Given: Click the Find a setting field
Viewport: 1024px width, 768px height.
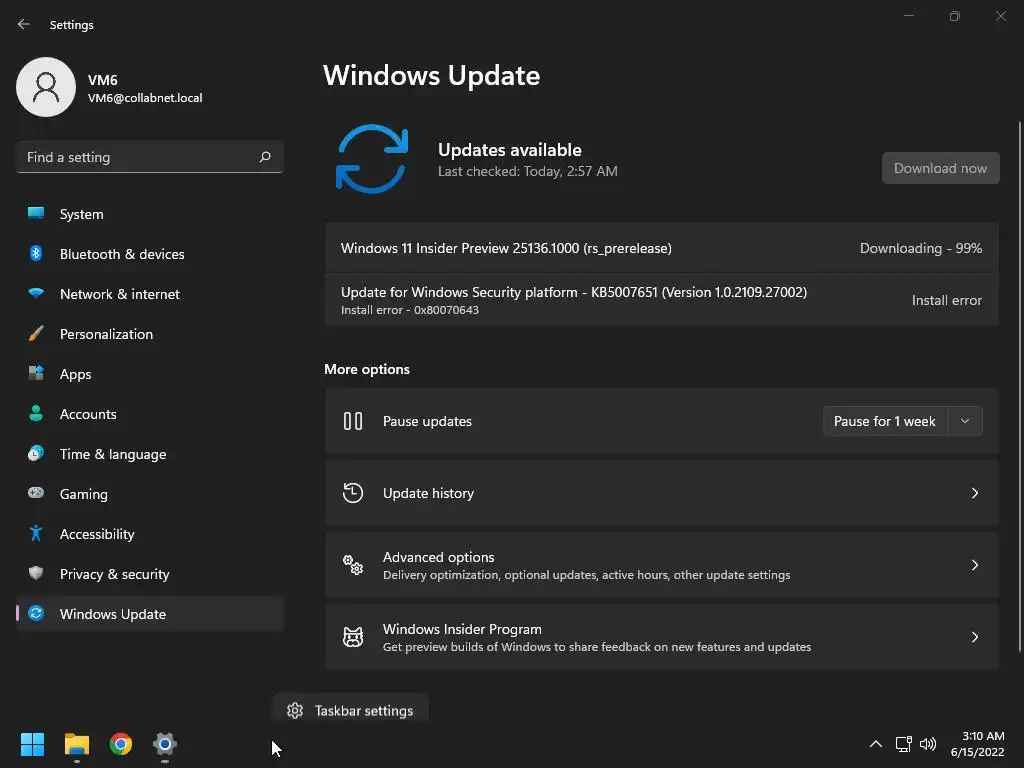Looking at the screenshot, I should 150,157.
